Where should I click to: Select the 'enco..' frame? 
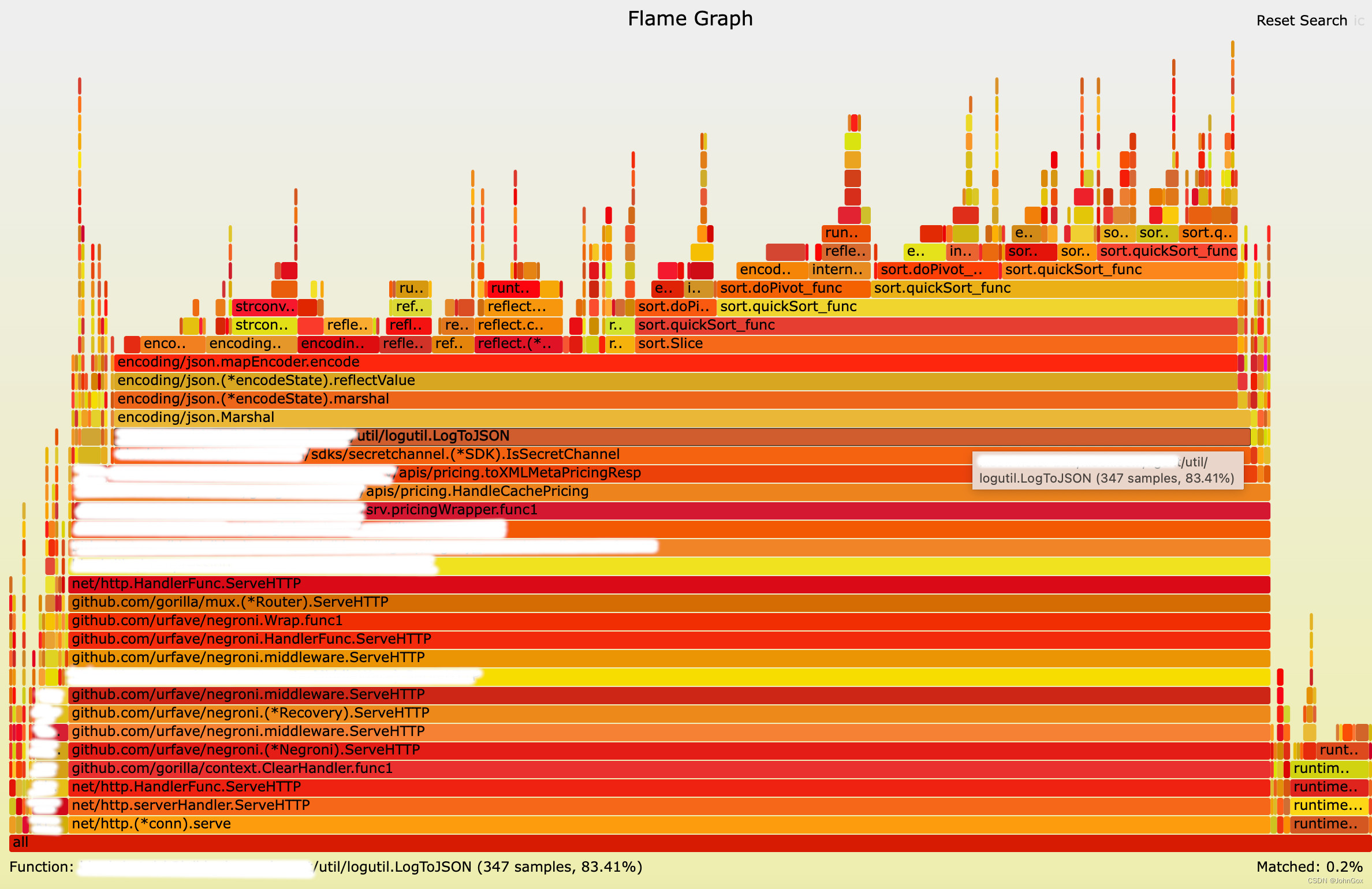(x=173, y=343)
